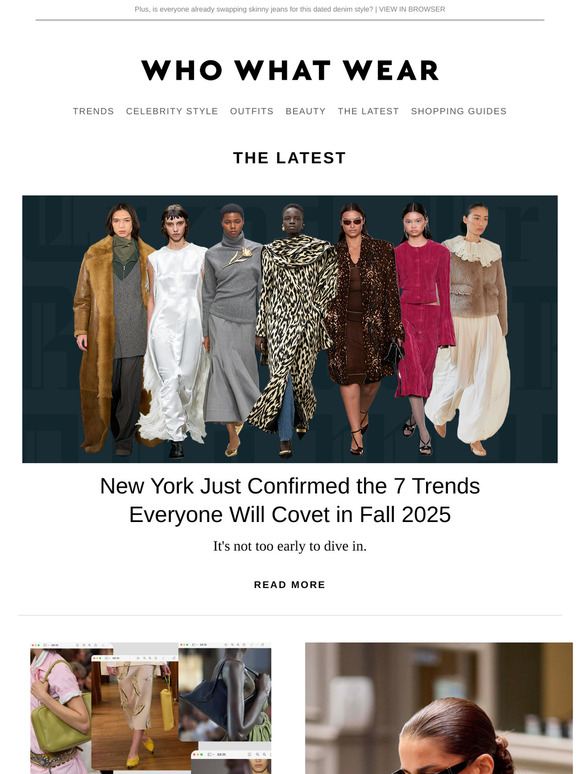This screenshot has height=774, width=580.
Task: Click "It's not too early" subtitle text
Action: [x=290, y=546]
